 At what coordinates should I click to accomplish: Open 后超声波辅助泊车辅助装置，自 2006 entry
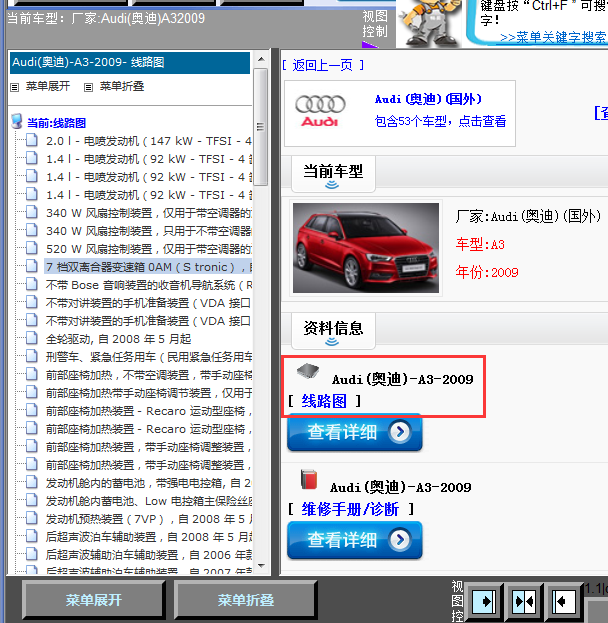[149, 555]
